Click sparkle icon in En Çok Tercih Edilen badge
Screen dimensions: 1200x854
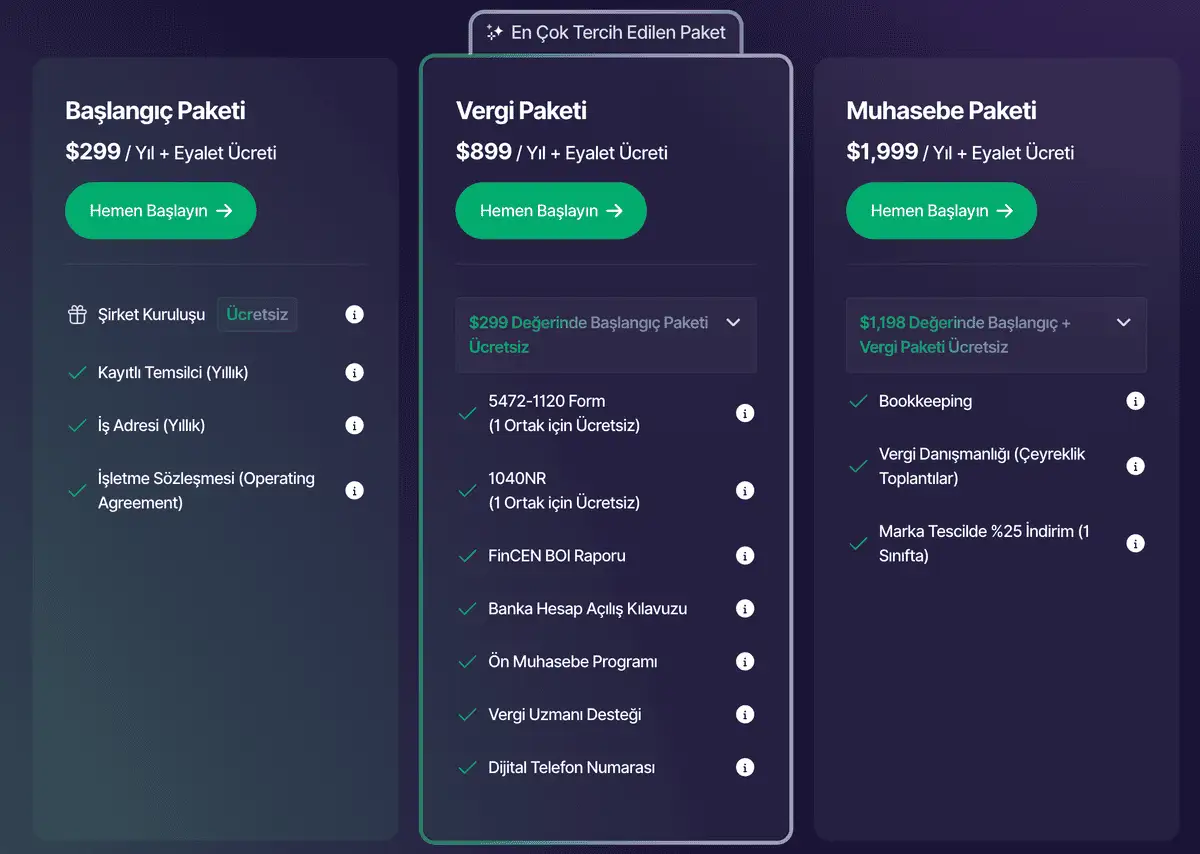(x=494, y=32)
